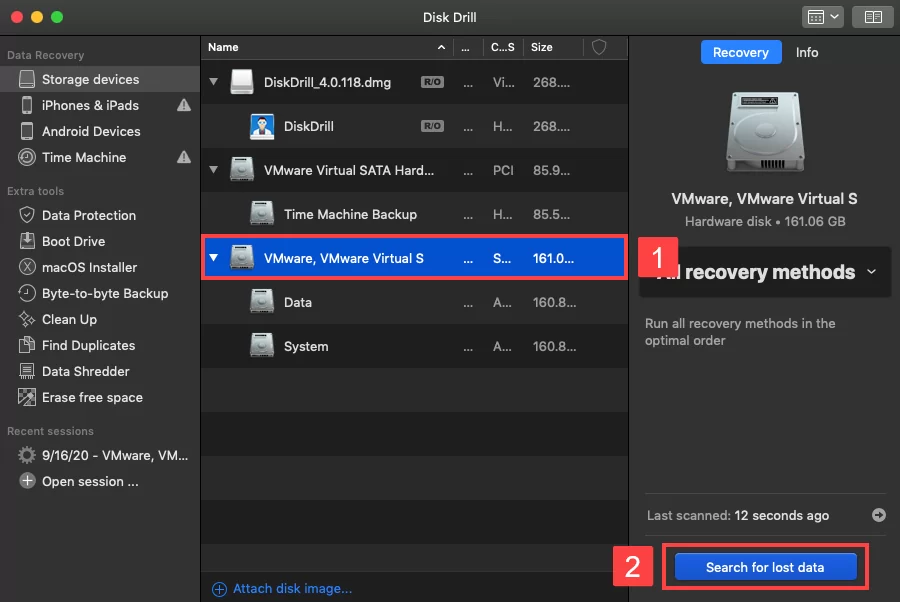Switch to the Info tab
Screen dimensions: 900x602
[806, 52]
